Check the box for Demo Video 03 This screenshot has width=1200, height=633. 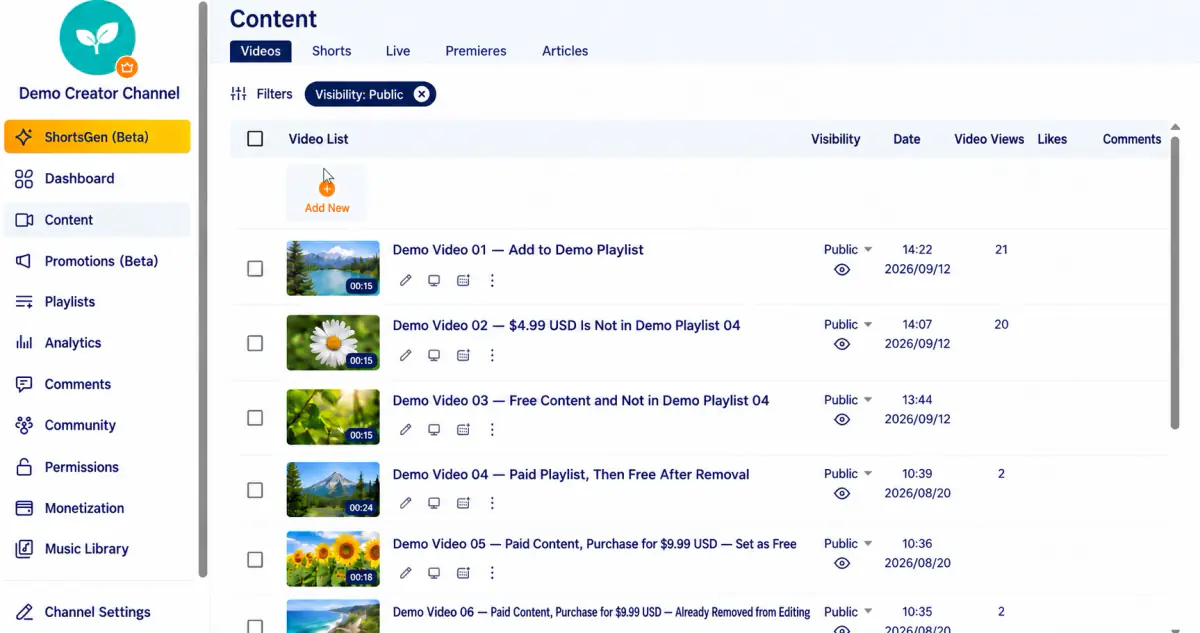255,417
